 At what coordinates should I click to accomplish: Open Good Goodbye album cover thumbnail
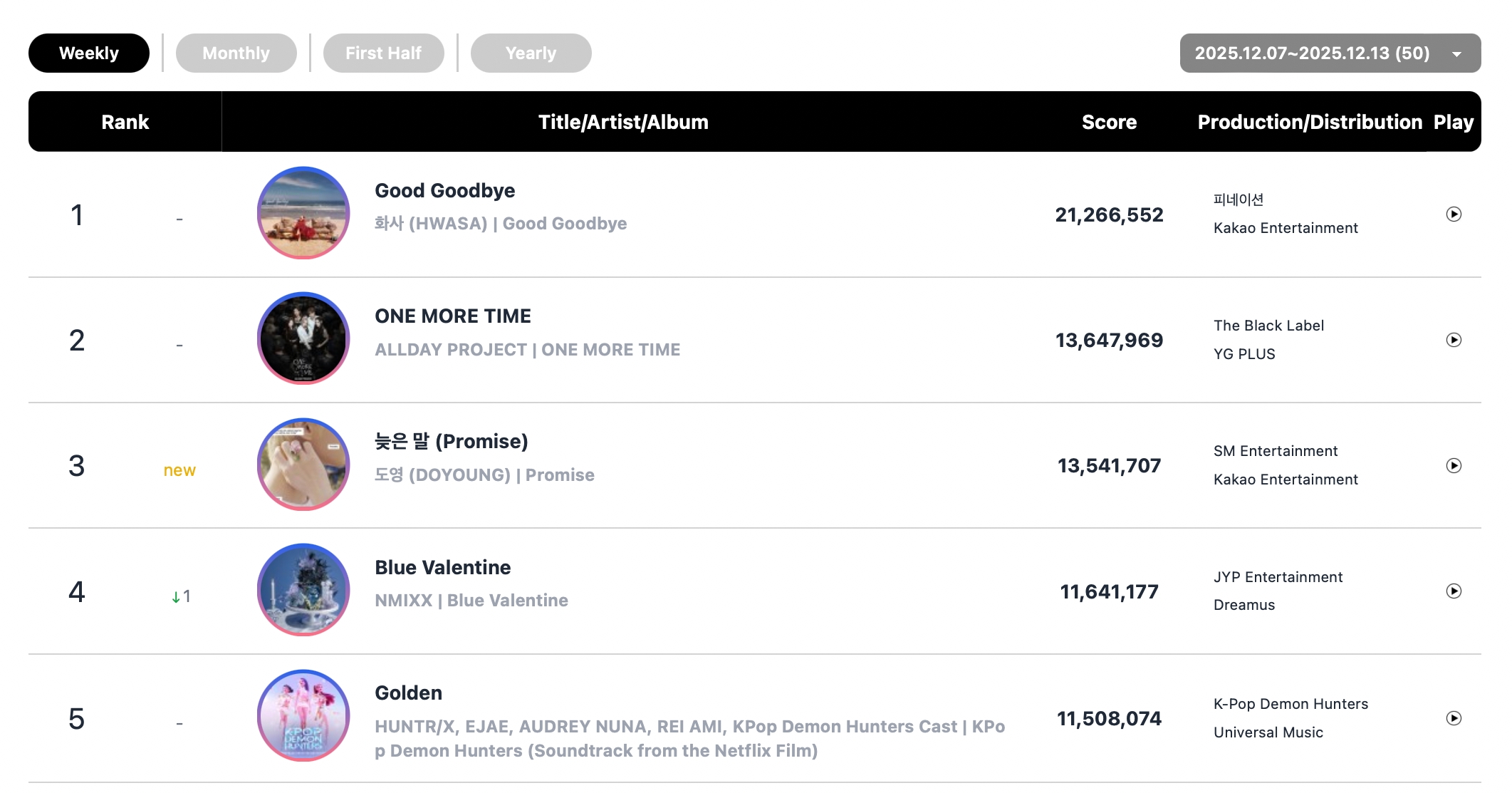[x=303, y=213]
